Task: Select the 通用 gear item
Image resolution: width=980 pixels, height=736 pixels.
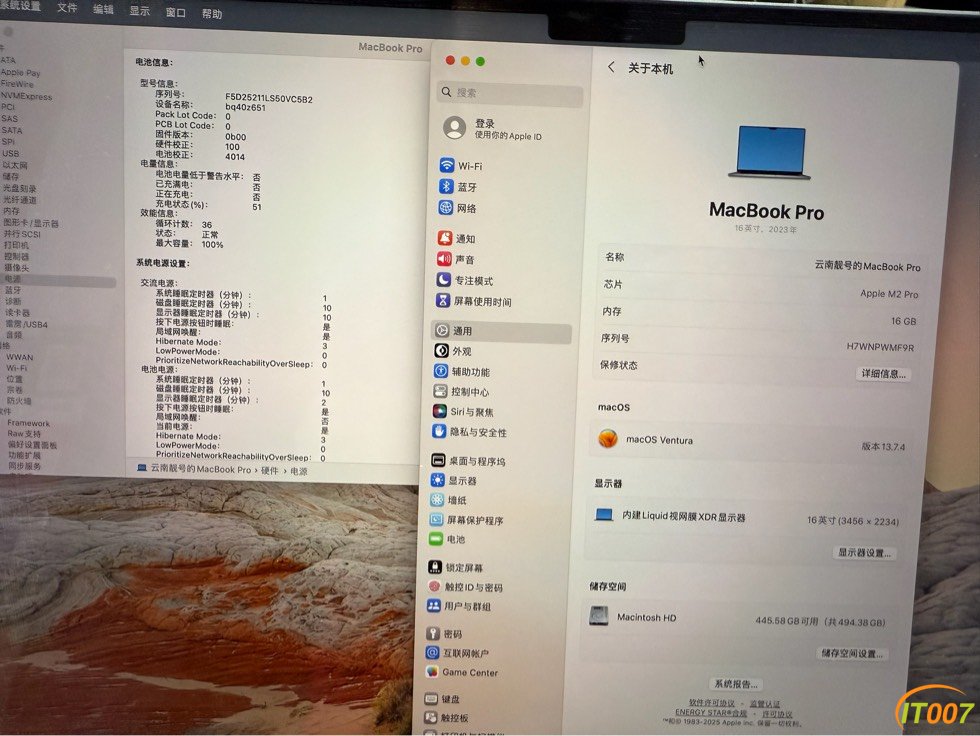Action: pos(501,331)
